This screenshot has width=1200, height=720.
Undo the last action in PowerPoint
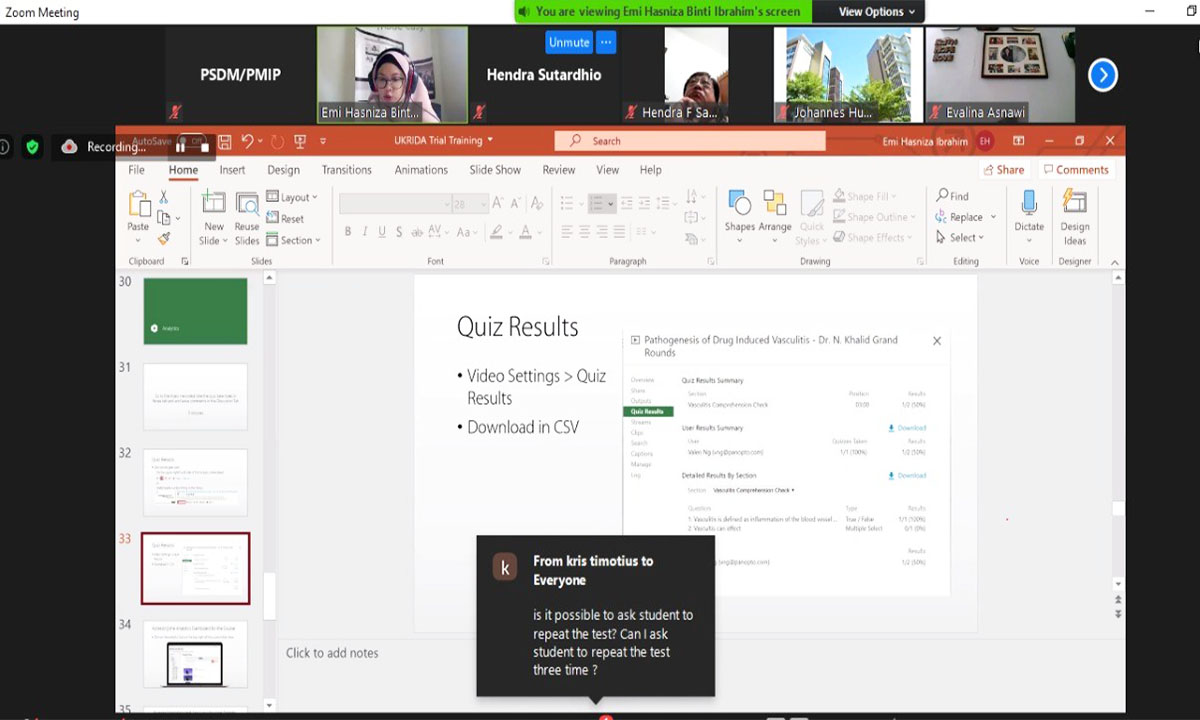click(247, 142)
